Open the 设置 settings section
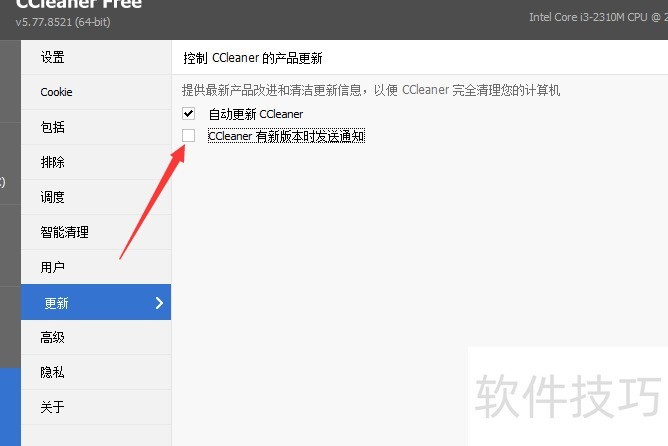 pos(96,58)
